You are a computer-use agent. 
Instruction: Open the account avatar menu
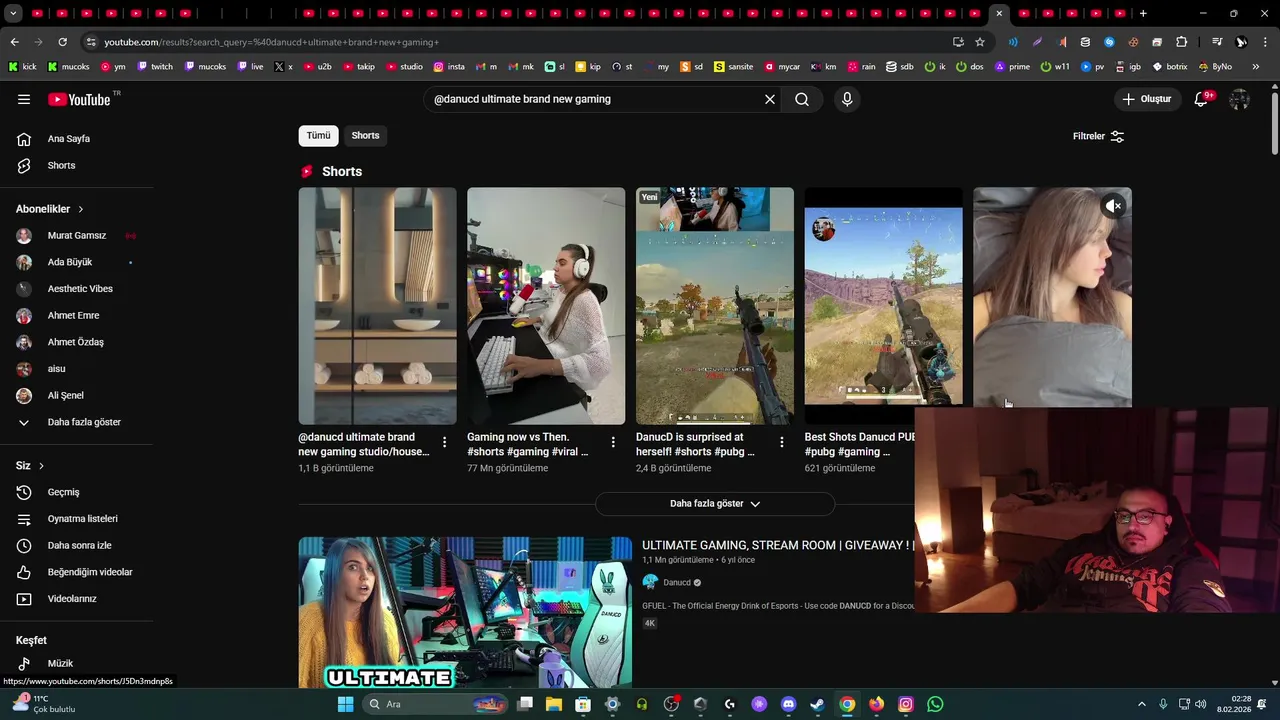[x=1240, y=99]
